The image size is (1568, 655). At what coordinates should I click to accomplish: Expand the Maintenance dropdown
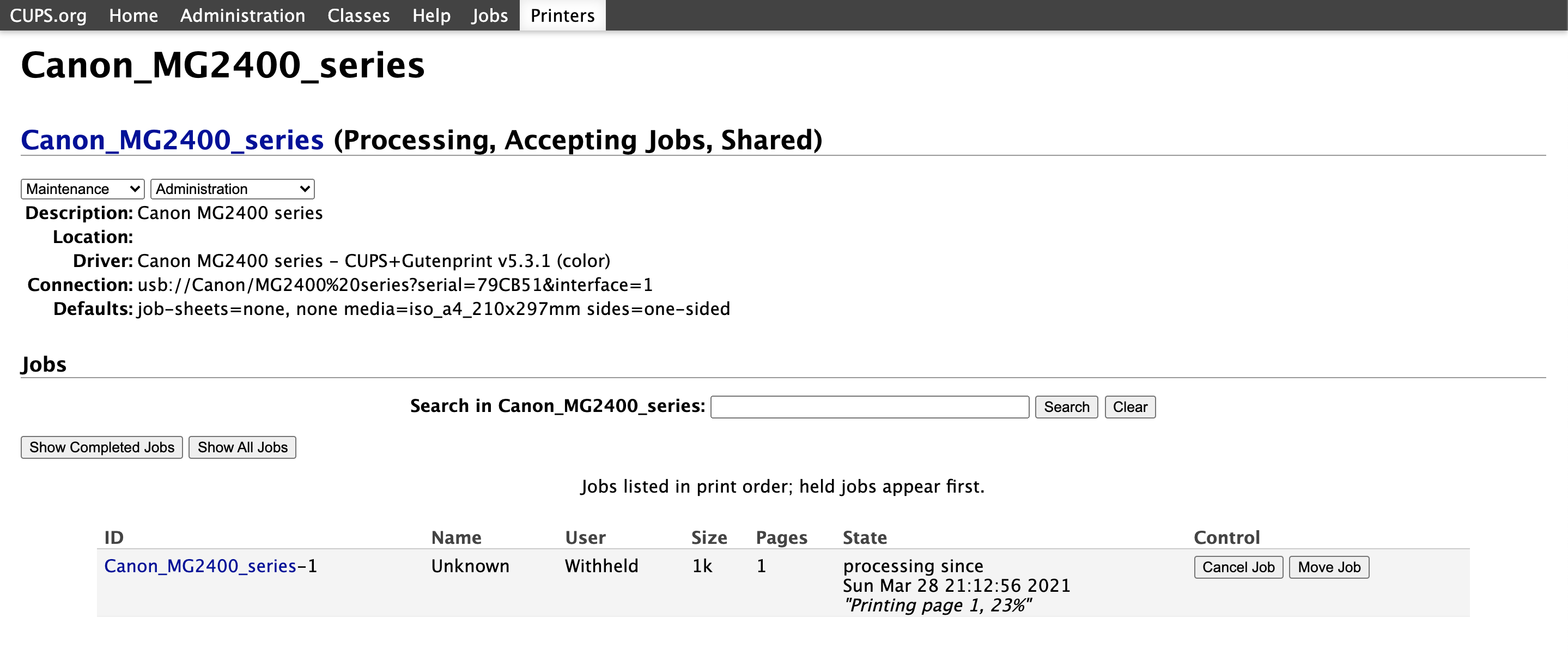coord(83,189)
